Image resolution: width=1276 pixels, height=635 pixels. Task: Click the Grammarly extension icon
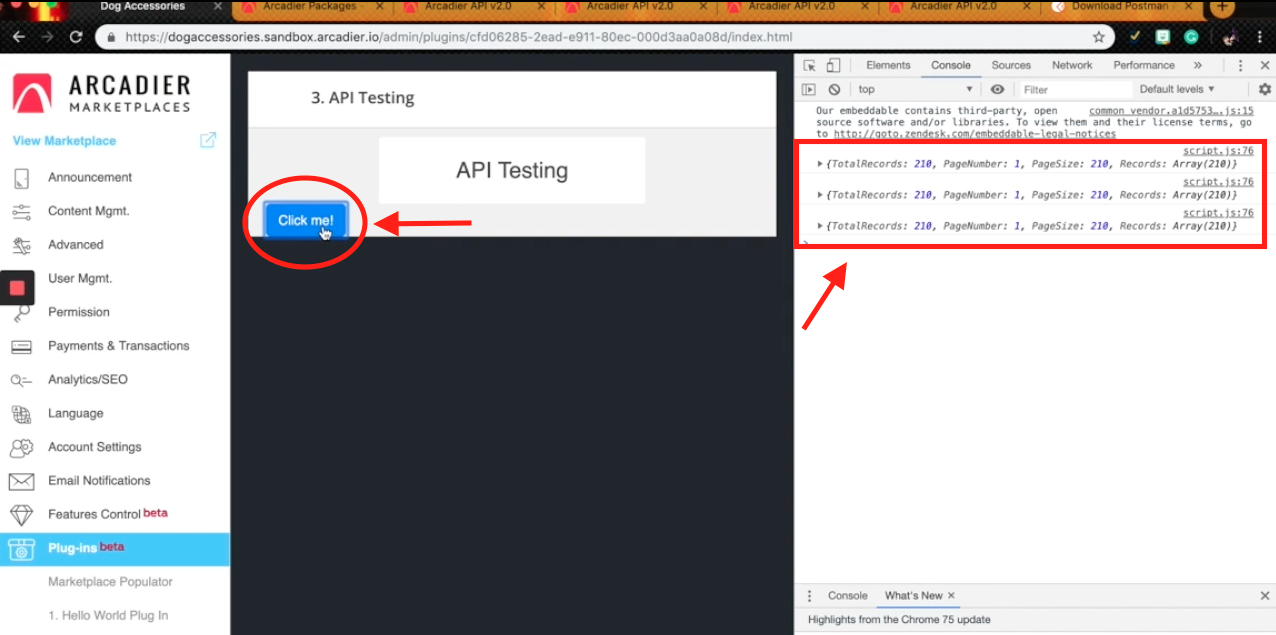coord(1191,37)
